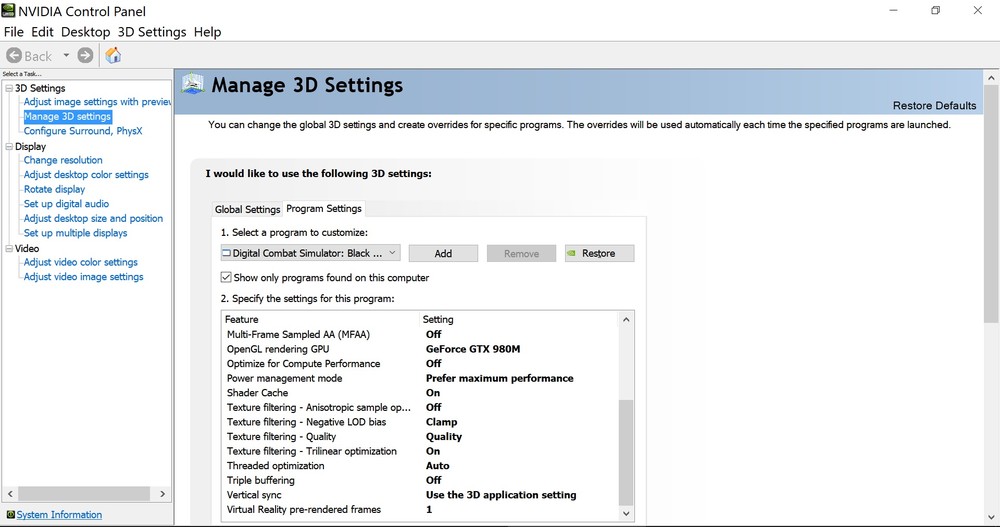Click the NVIDIA logo in the title bar
1000x527 pixels.
click(9, 11)
